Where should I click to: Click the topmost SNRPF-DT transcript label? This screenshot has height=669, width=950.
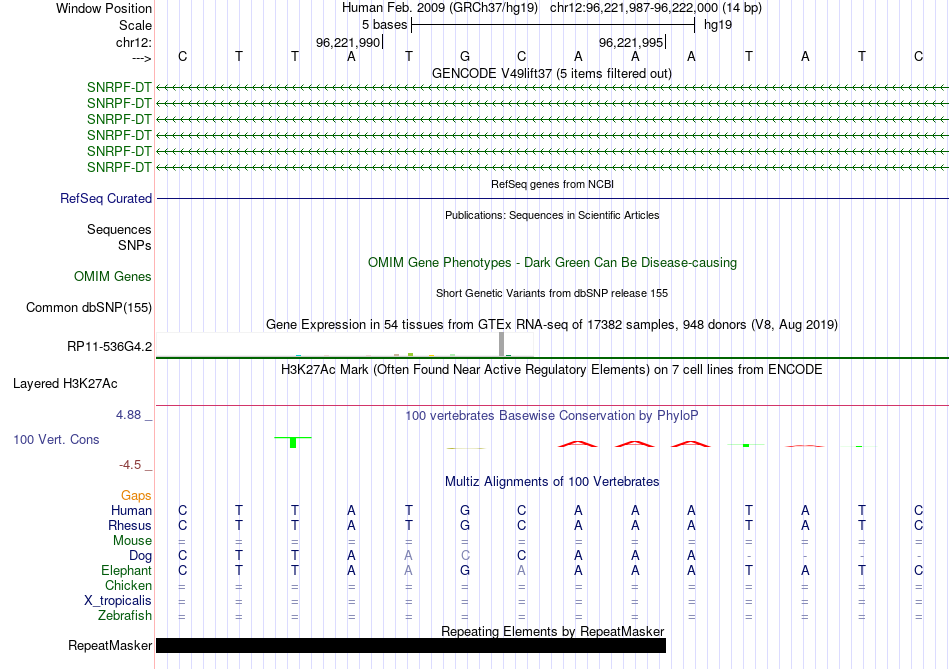(119, 87)
